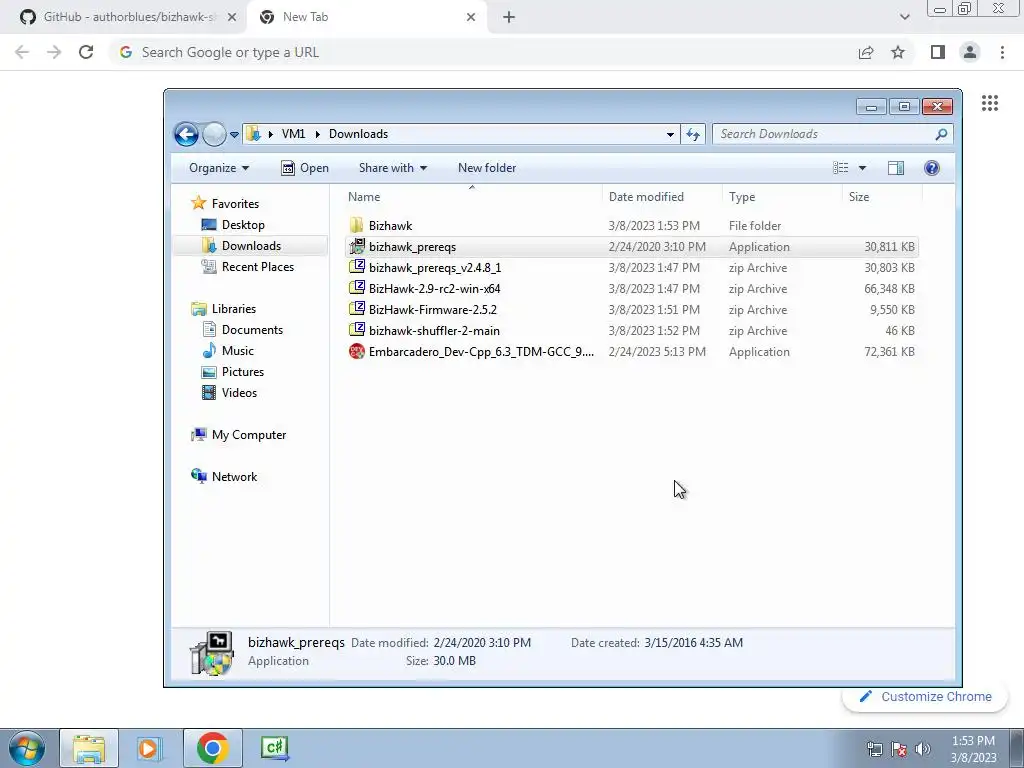The width and height of the screenshot is (1024, 768).
Task: Open the Share with menu
Action: pyautogui.click(x=392, y=168)
